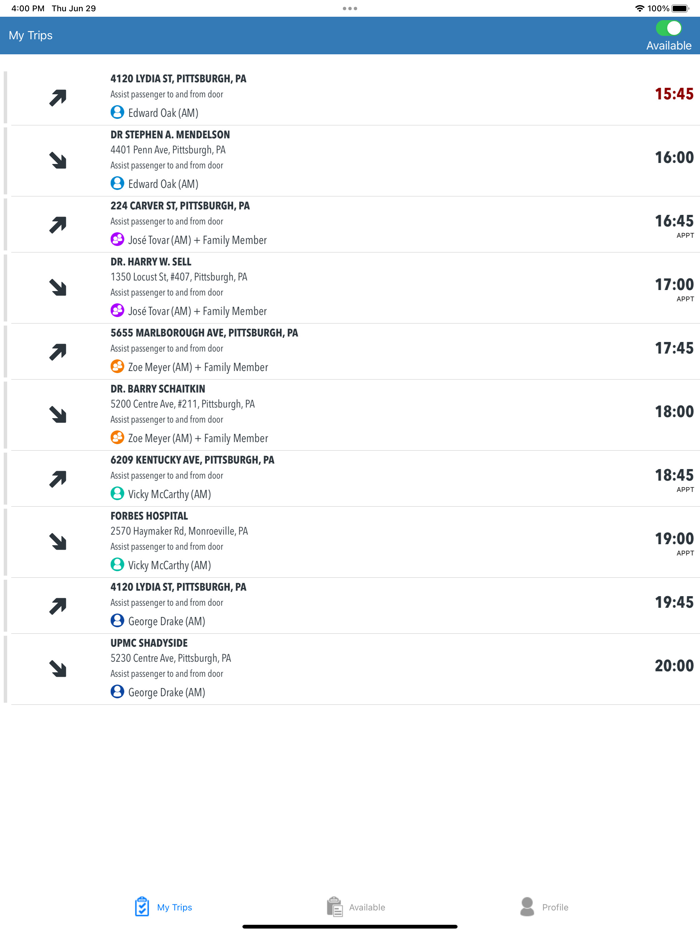Select the pickup arrow for 4120 Lydia St trip
This screenshot has height=934, width=700.
point(57,98)
